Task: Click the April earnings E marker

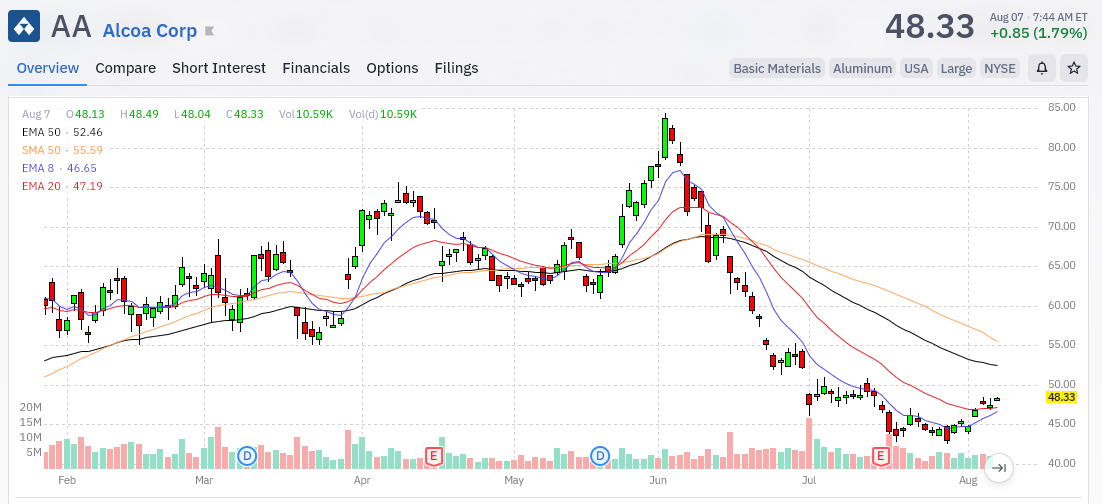Action: [434, 457]
